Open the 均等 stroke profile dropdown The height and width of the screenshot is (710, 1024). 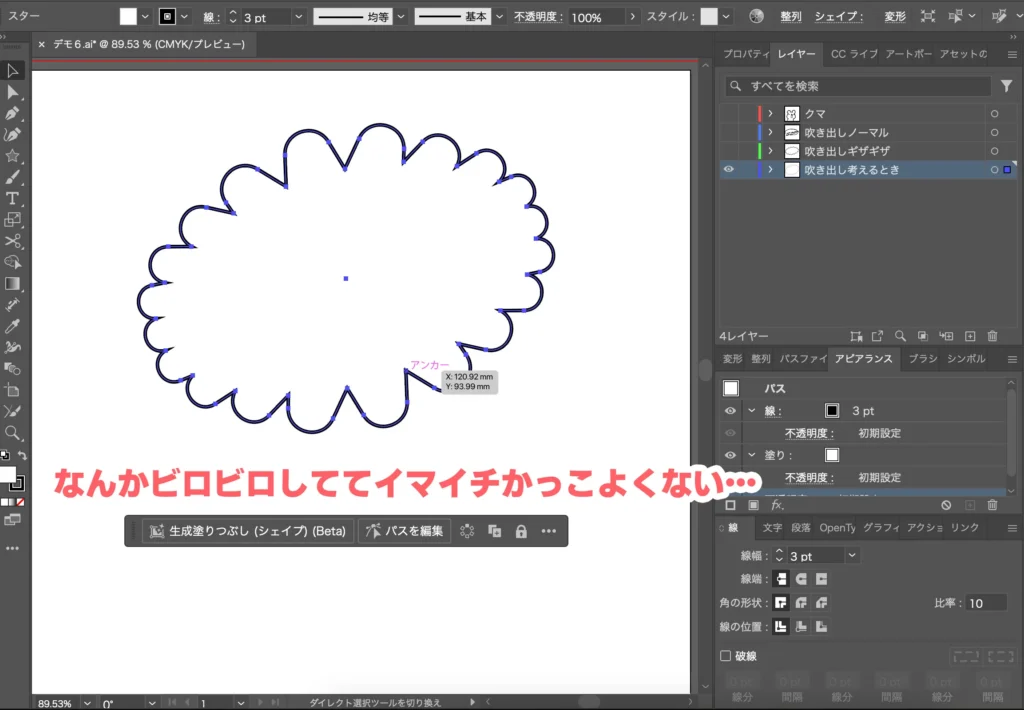coord(401,17)
